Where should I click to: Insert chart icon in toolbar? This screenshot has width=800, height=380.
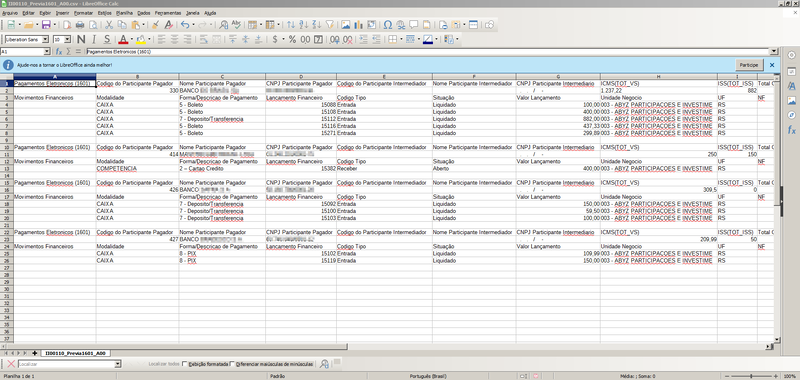(358, 24)
